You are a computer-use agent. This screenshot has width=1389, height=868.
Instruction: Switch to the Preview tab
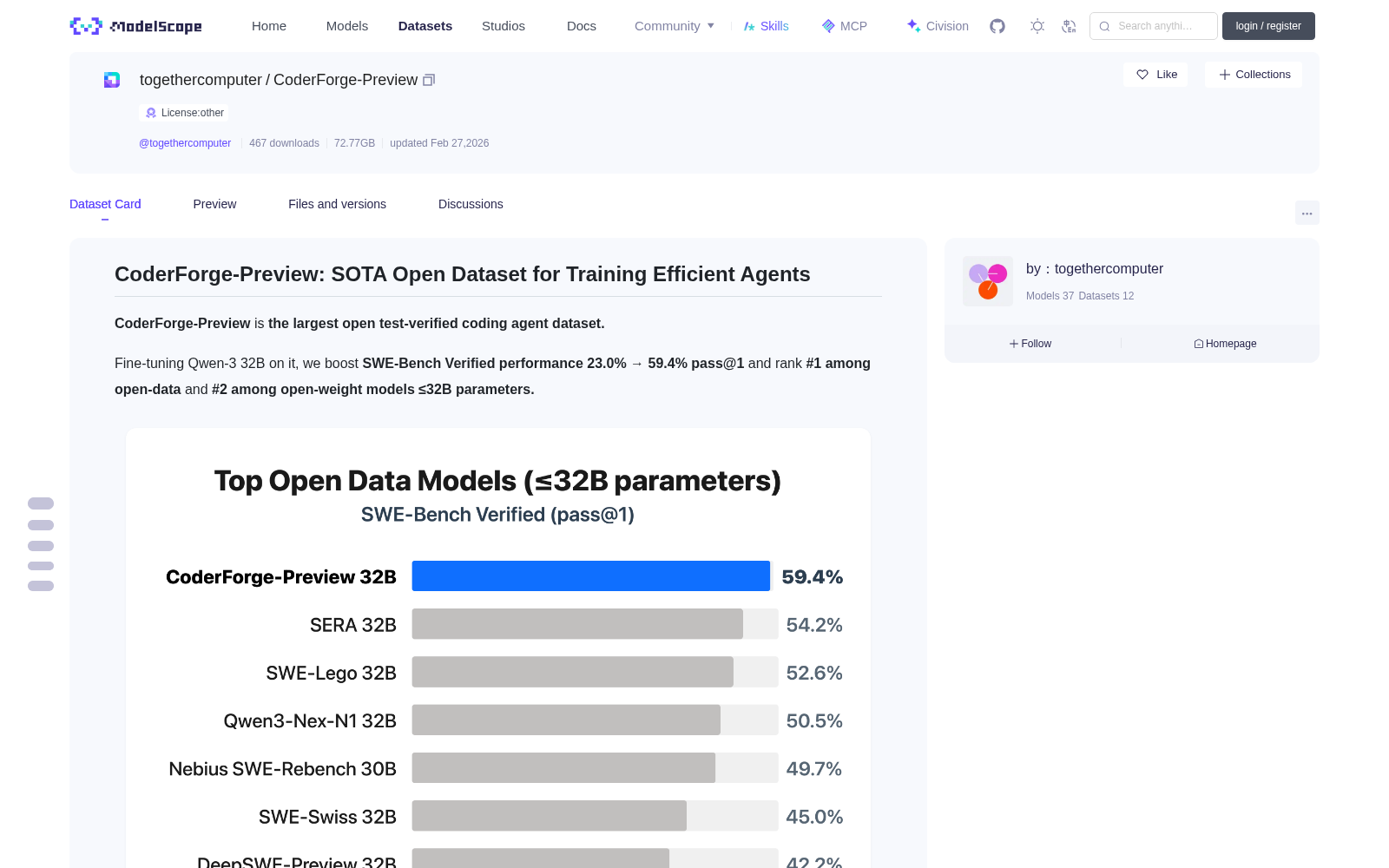tap(214, 204)
